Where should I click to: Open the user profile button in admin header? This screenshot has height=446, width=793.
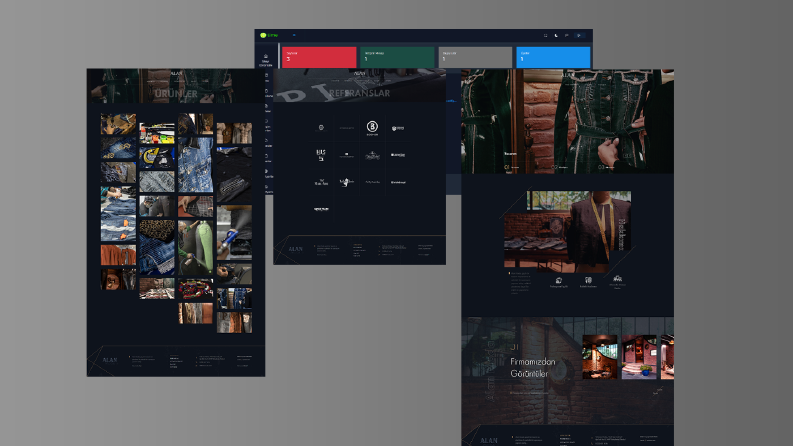tap(580, 35)
